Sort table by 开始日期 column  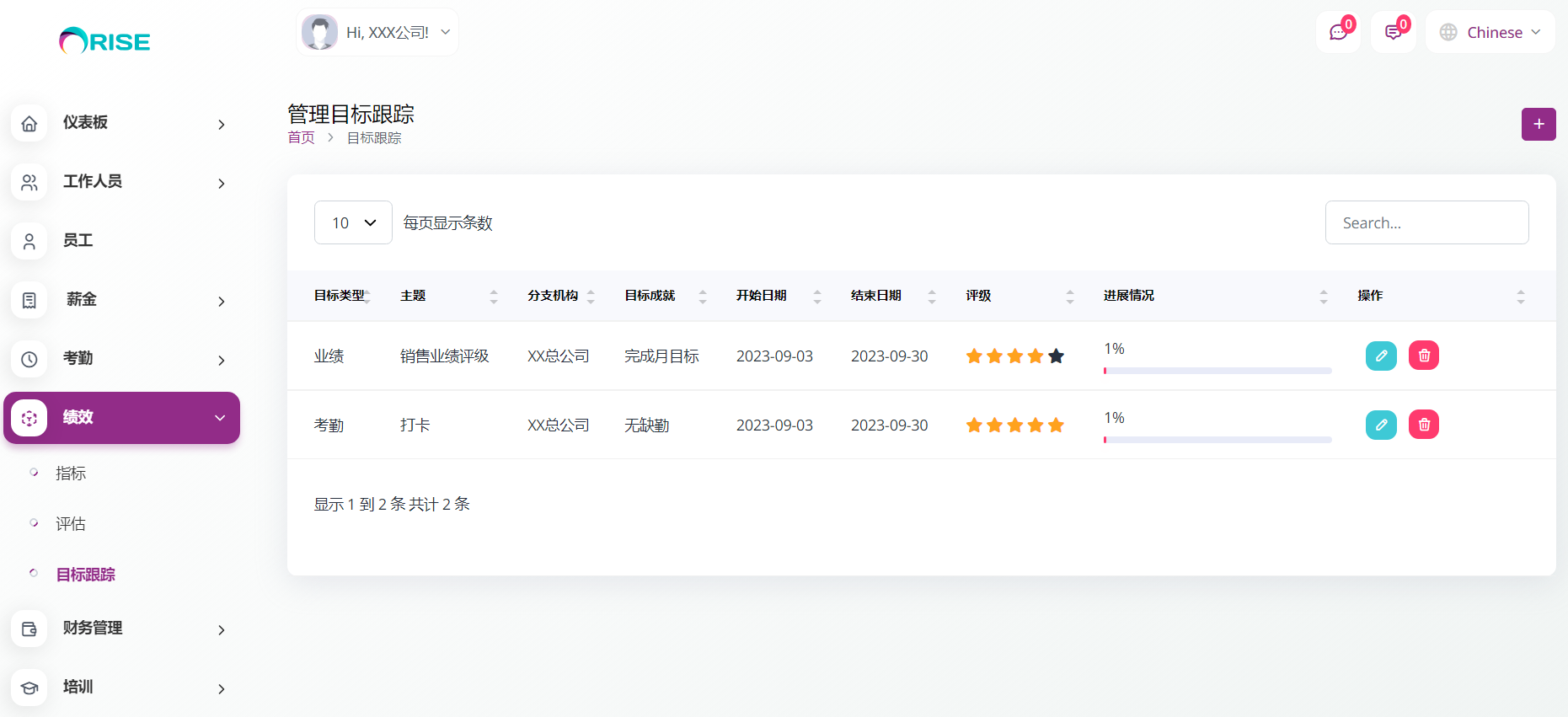[x=761, y=296]
